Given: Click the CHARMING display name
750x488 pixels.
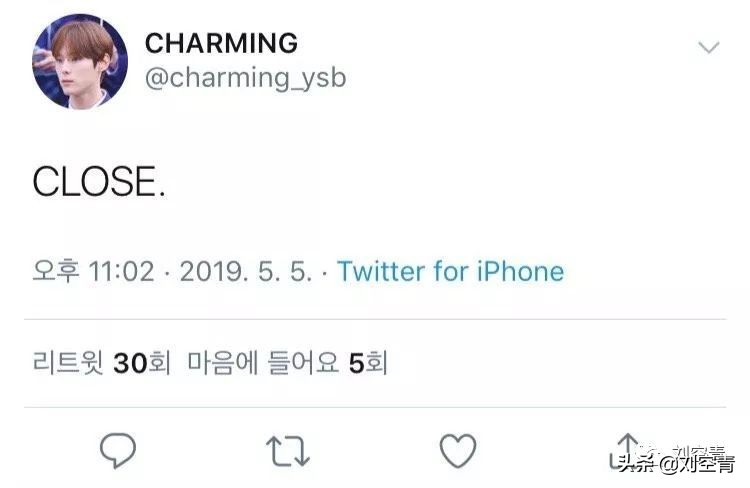Looking at the screenshot, I should [221, 43].
